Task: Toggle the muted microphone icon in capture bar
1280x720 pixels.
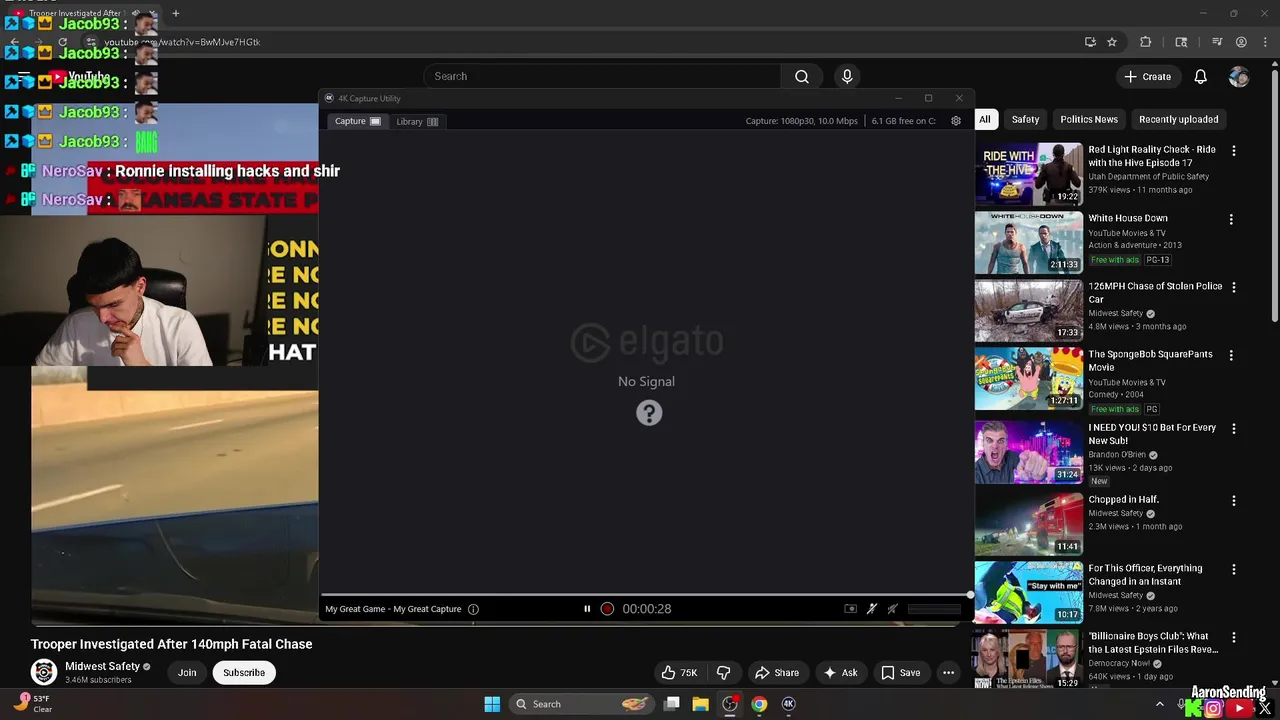Action: [x=872, y=608]
